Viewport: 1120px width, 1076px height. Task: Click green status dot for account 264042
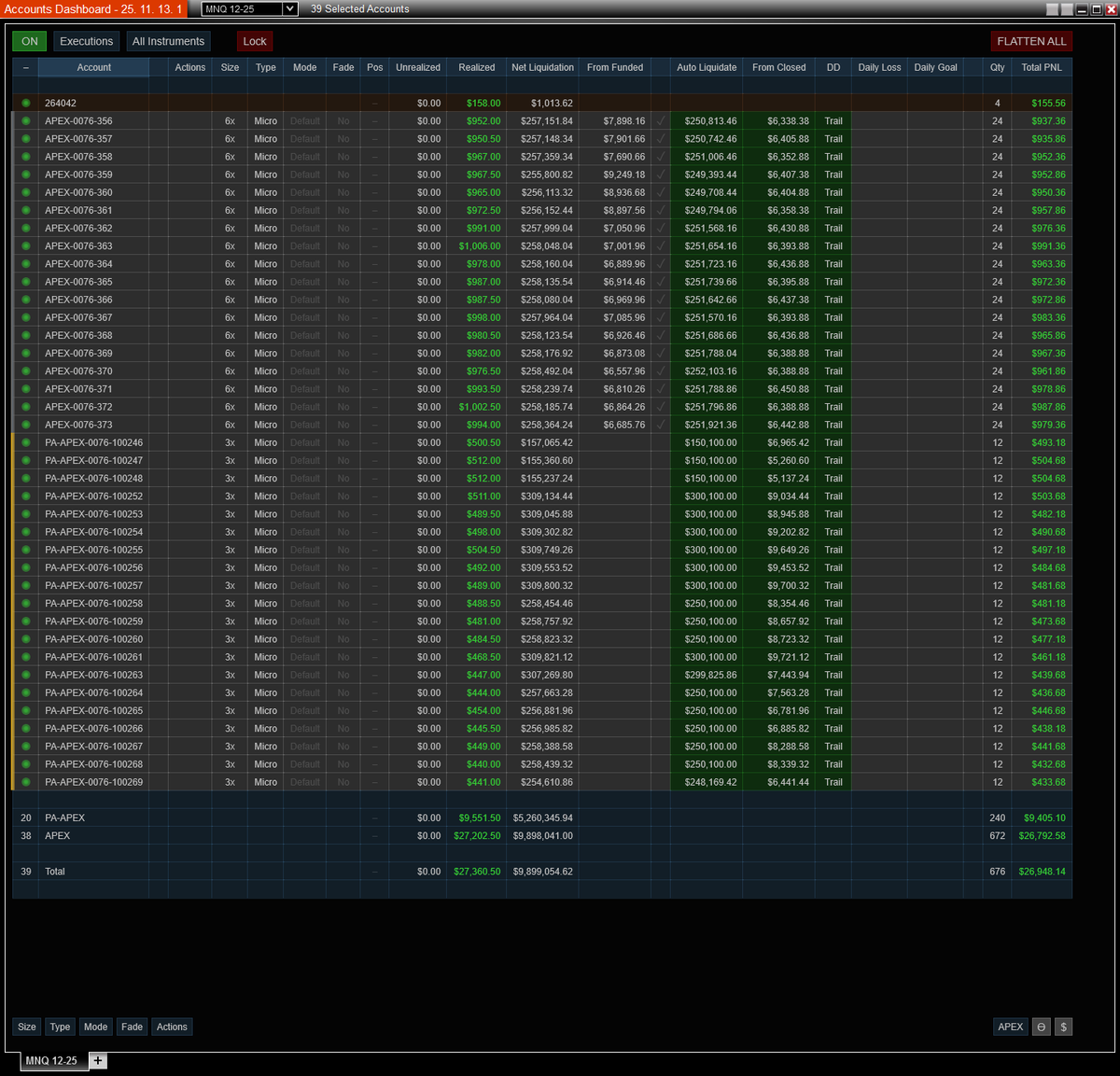[26, 104]
